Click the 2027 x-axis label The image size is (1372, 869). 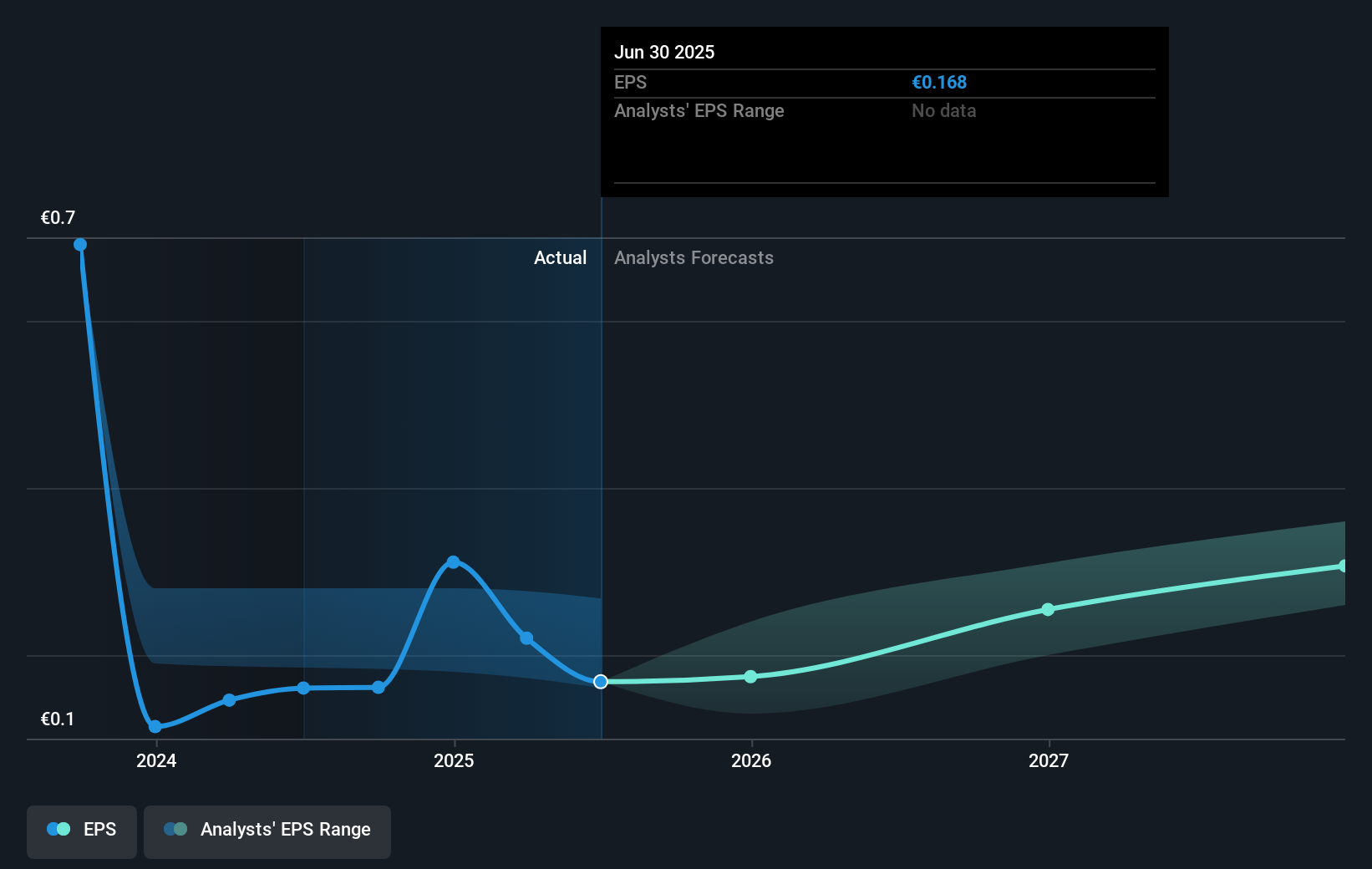point(1049,760)
